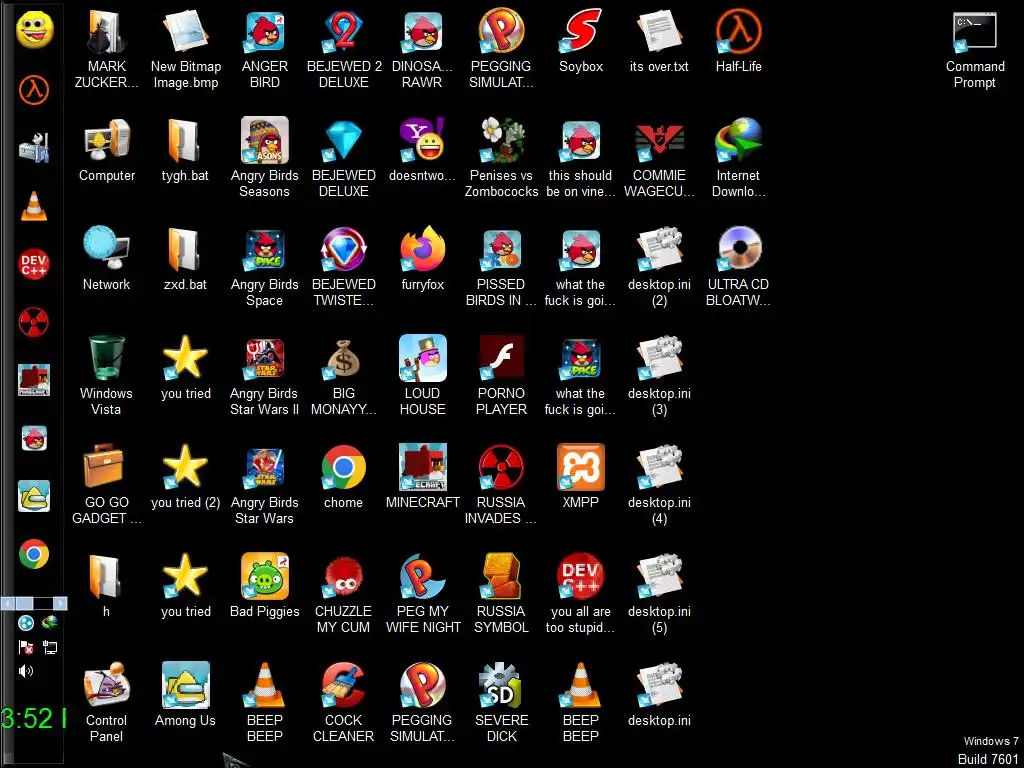Launch the ANGER BIRD shortcut
This screenshot has width=1024, height=768.
[x=264, y=50]
